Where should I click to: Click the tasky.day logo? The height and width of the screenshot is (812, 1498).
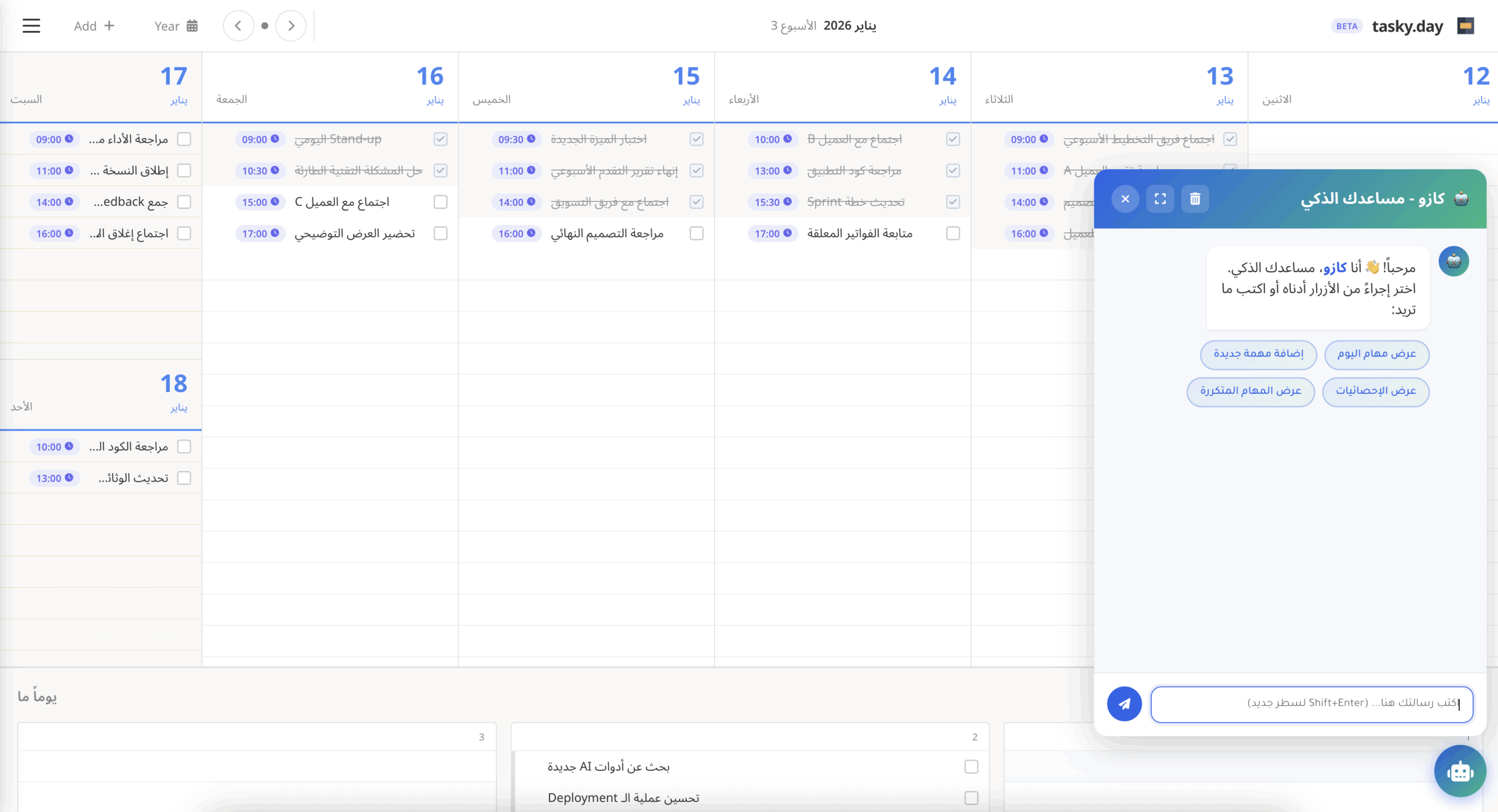coord(1408,25)
